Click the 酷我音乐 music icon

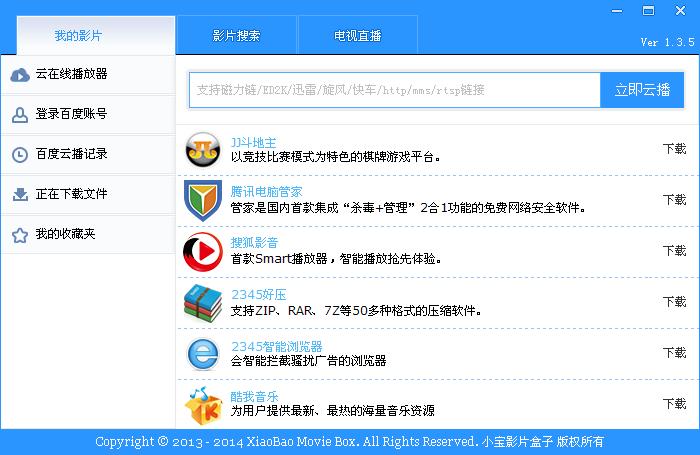[x=203, y=405]
